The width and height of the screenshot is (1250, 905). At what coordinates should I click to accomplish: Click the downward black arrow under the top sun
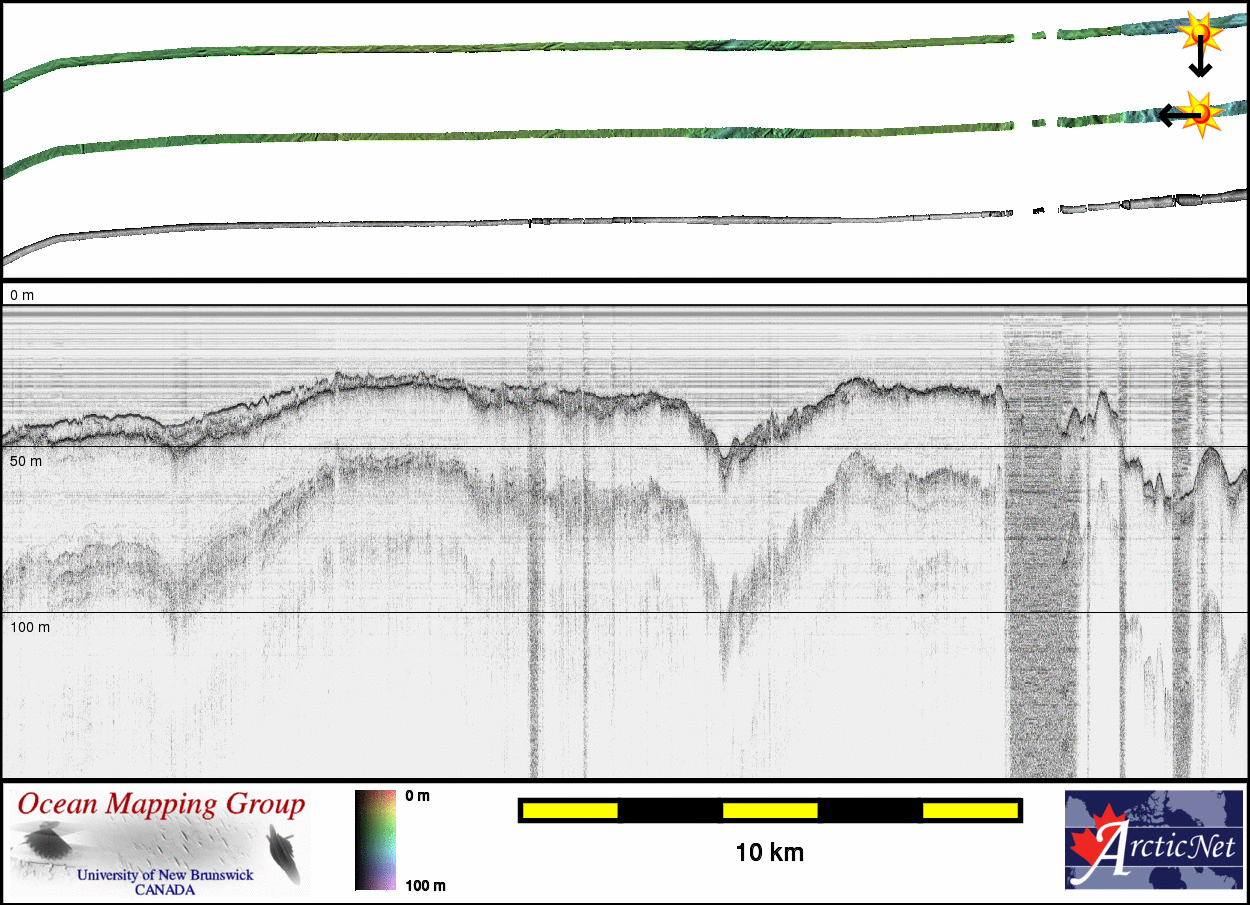click(x=1199, y=65)
